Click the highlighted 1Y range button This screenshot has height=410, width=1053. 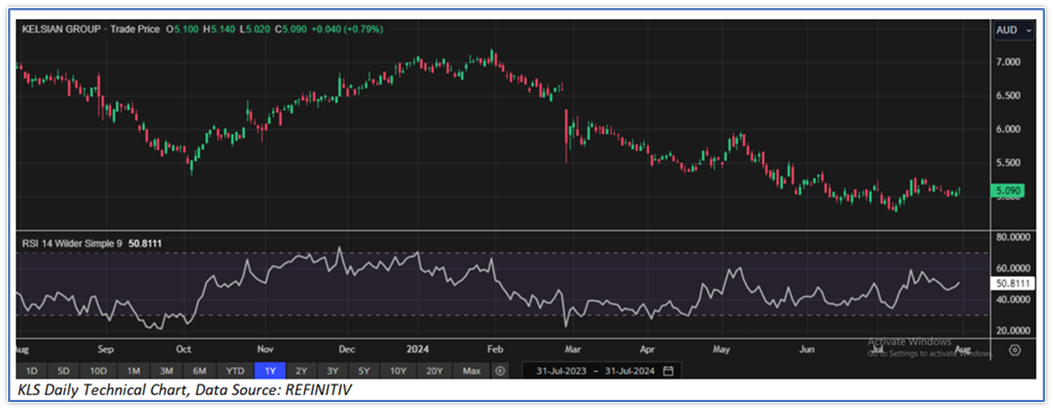tap(270, 371)
